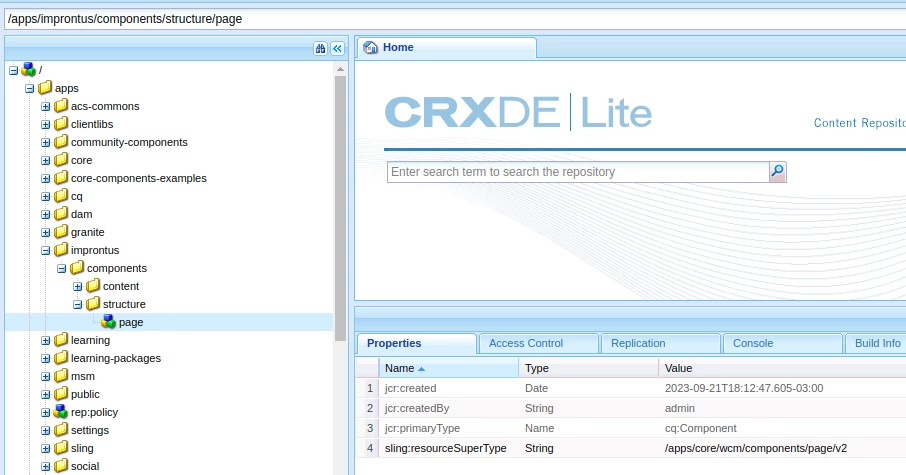
Task: Select the sling:resourceSuperType property name
Action: coord(445,448)
